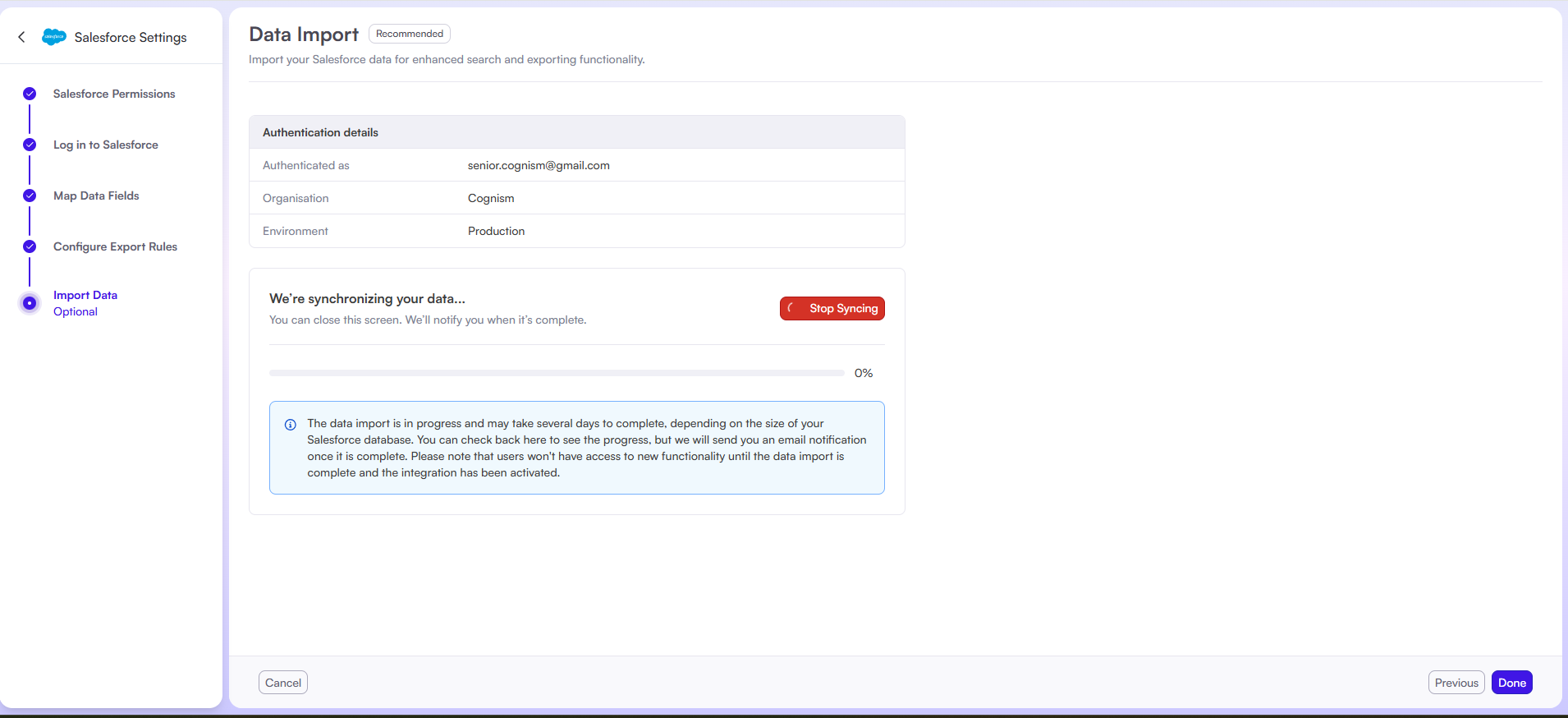
Task: Click the Salesforce cloud logo
Action: (x=54, y=37)
